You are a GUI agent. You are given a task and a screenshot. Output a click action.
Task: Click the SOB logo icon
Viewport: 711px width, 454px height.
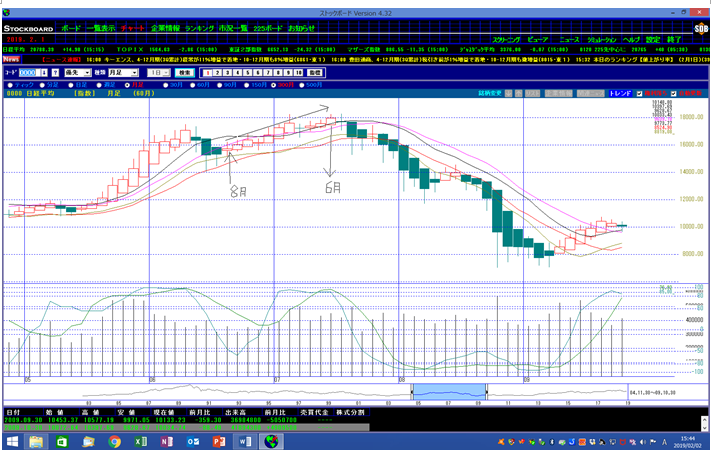click(701, 29)
